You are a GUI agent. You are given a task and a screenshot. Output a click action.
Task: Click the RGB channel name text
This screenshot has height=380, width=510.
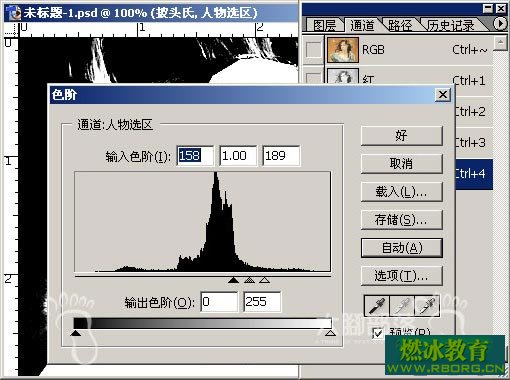click(373, 50)
